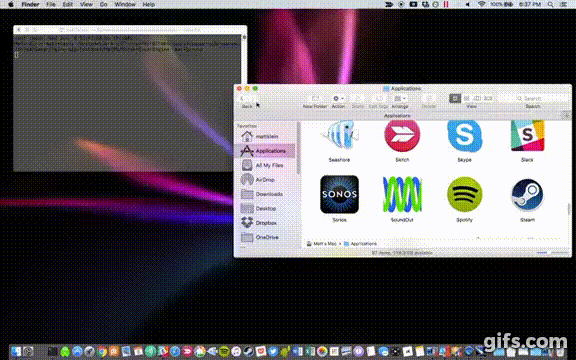The height and width of the screenshot is (360, 576).
Task: Click Matt's Mac in the path bar
Action: coord(322,244)
